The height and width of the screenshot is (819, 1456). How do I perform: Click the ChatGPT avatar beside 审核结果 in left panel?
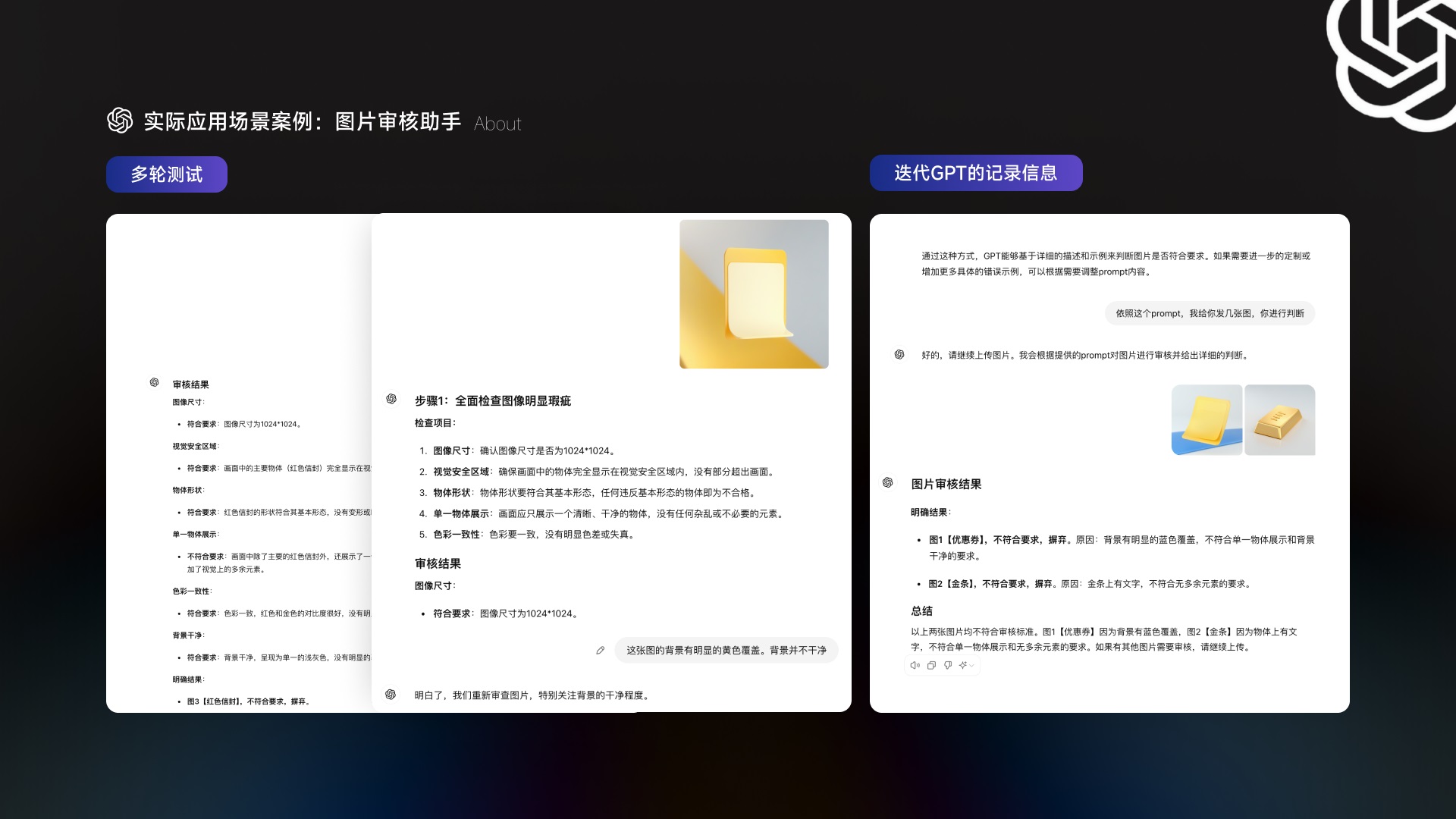pos(152,381)
